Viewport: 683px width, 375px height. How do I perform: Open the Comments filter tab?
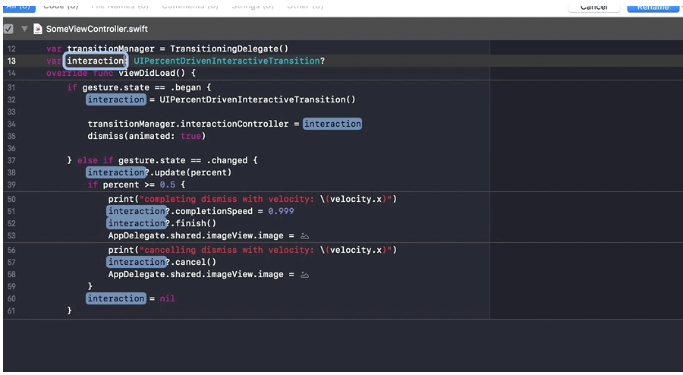point(190,6)
